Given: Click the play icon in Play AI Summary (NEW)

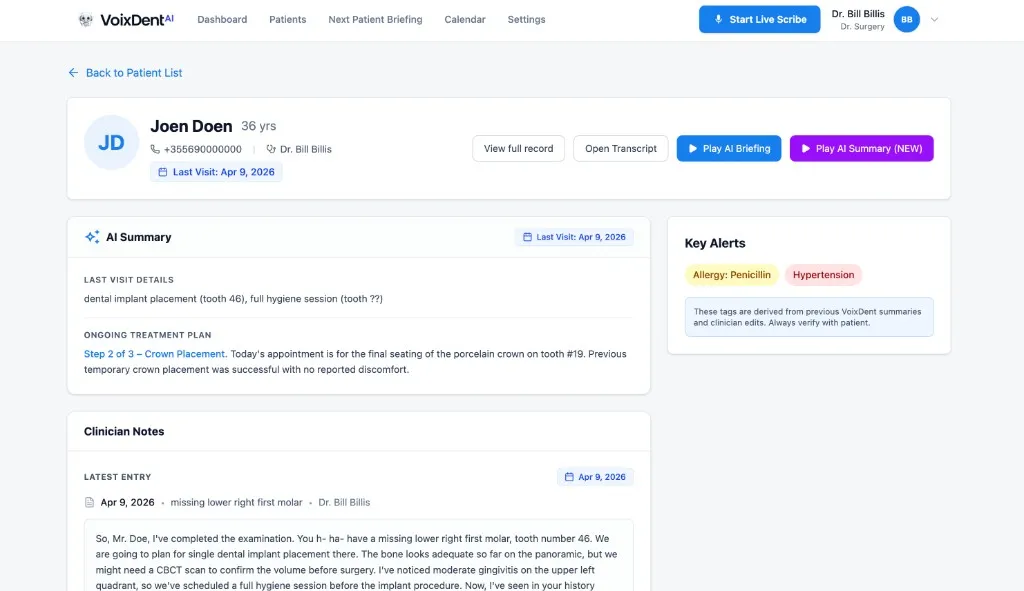Looking at the screenshot, I should tap(806, 148).
